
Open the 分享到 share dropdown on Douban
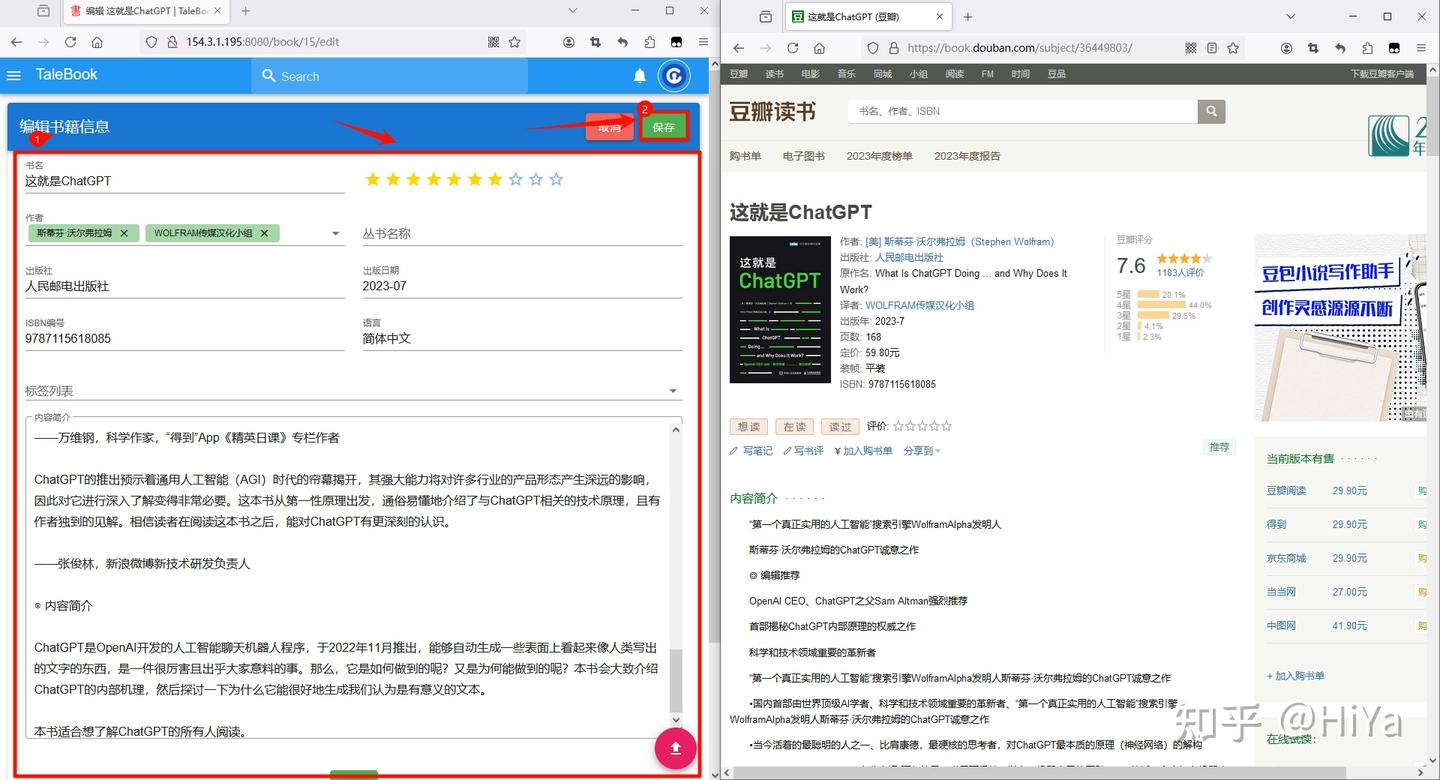(922, 451)
